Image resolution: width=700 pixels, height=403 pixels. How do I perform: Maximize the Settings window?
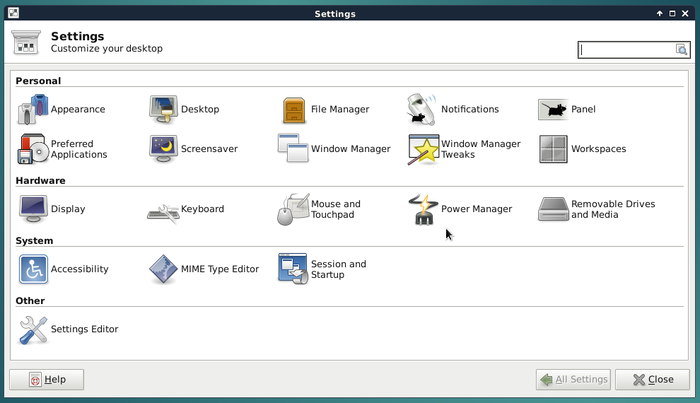[672, 13]
